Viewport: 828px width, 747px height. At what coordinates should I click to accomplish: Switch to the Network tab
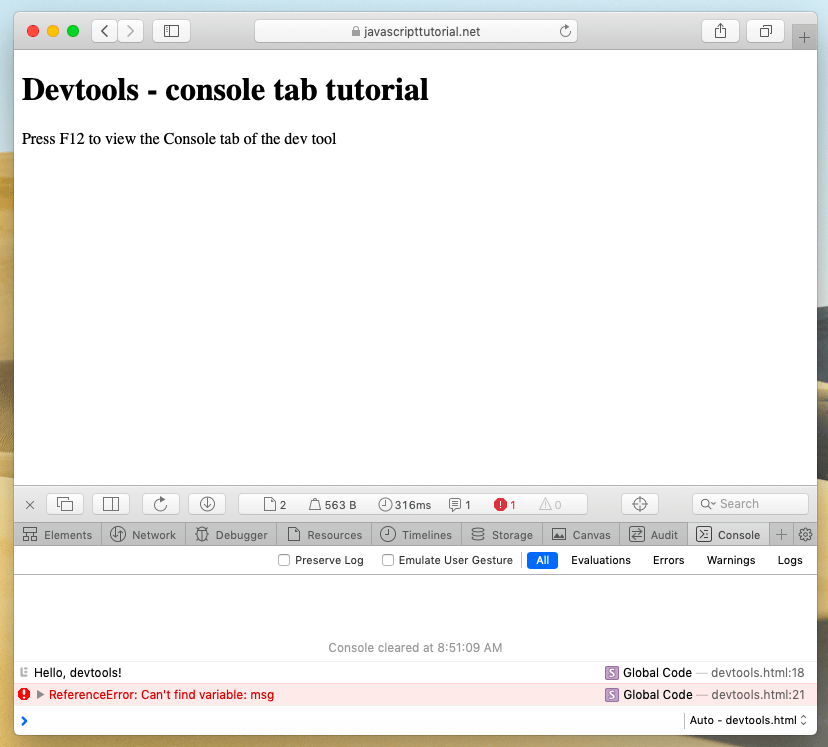click(143, 535)
